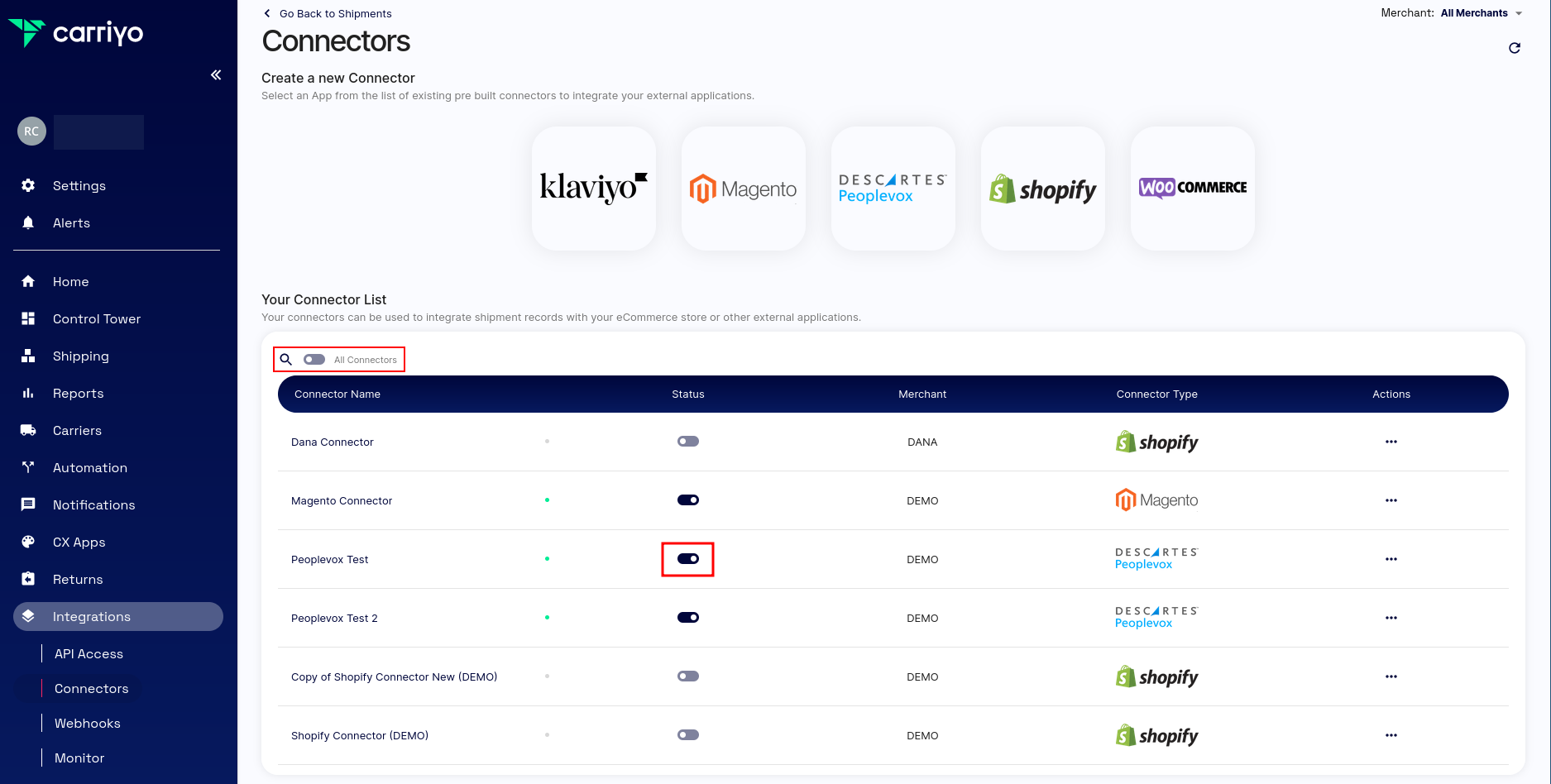
Task: Open actions menu for Peoplevox Test 2
Action: 1391,618
